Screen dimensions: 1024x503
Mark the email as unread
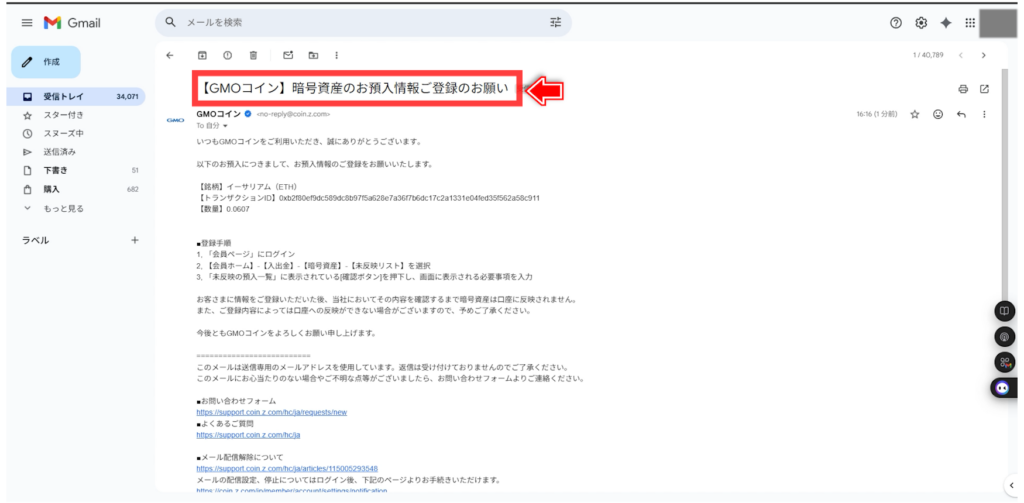tap(288, 55)
